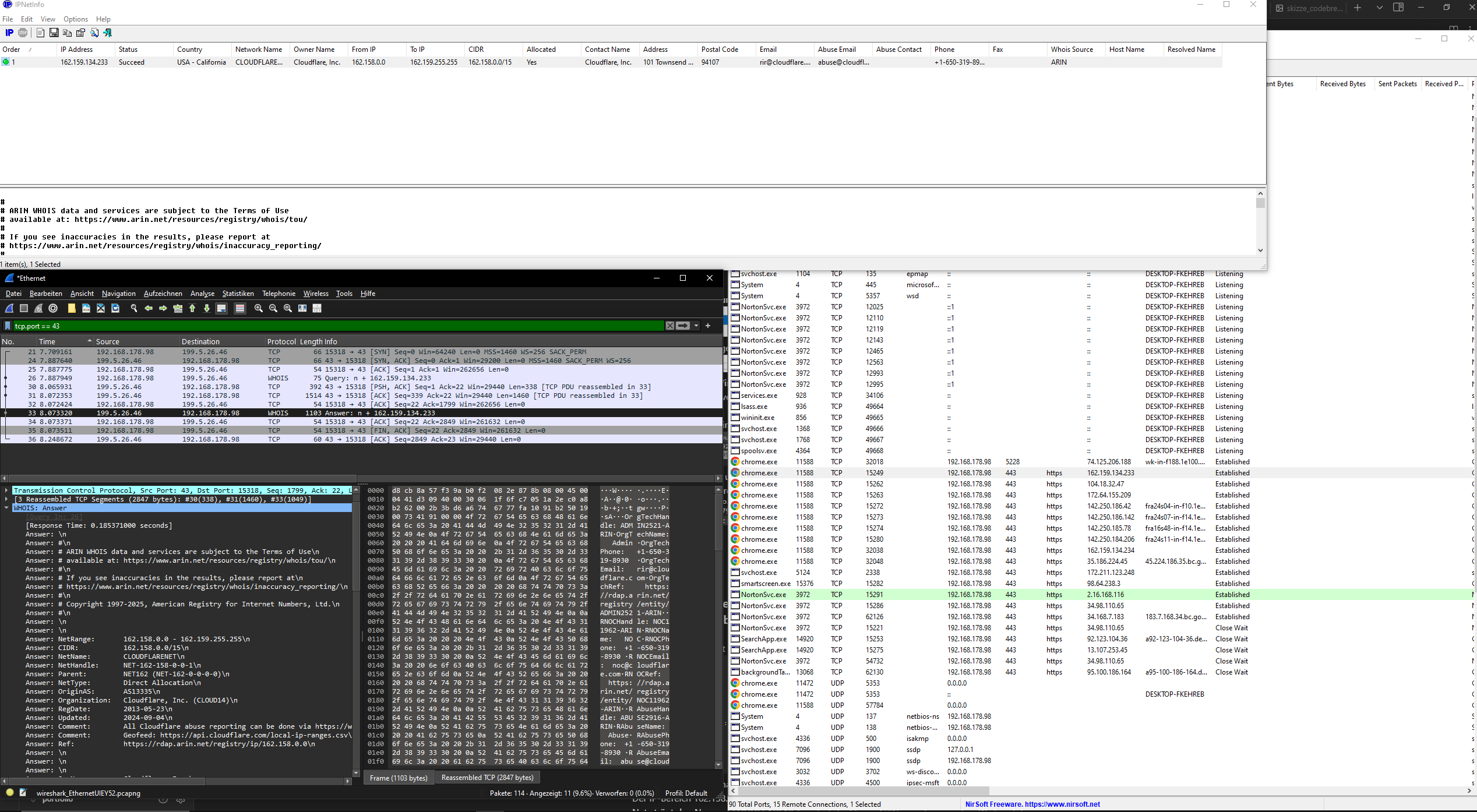Image resolution: width=1477 pixels, height=812 pixels.
Task: Click Wireshark expert info status circle
Action: tap(10, 793)
